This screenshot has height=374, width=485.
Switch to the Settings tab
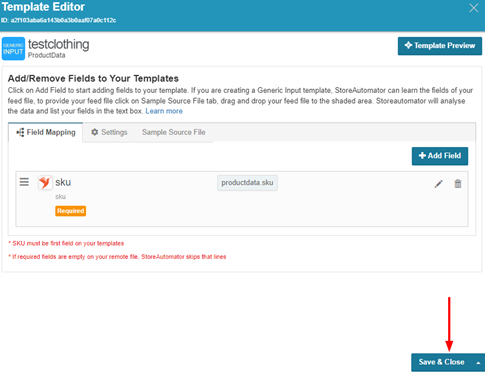point(109,132)
